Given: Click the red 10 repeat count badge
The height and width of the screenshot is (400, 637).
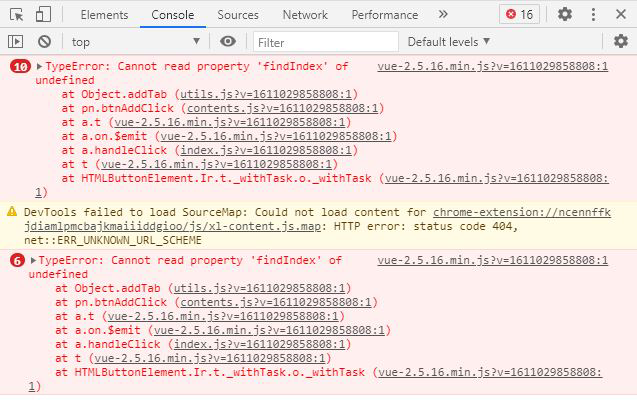Looking at the screenshot, I should pyautogui.click(x=20, y=66).
